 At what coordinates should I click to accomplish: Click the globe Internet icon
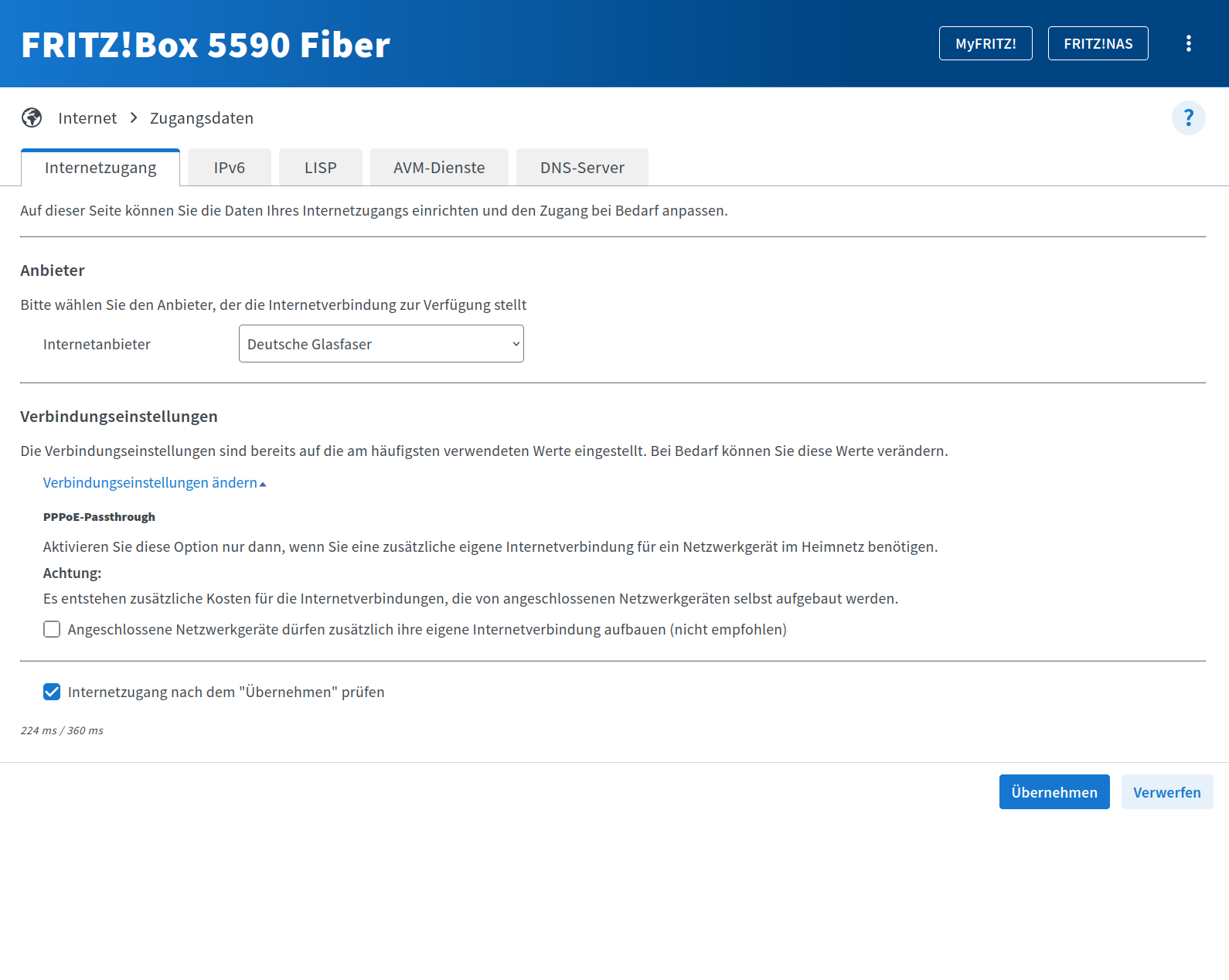click(x=32, y=117)
